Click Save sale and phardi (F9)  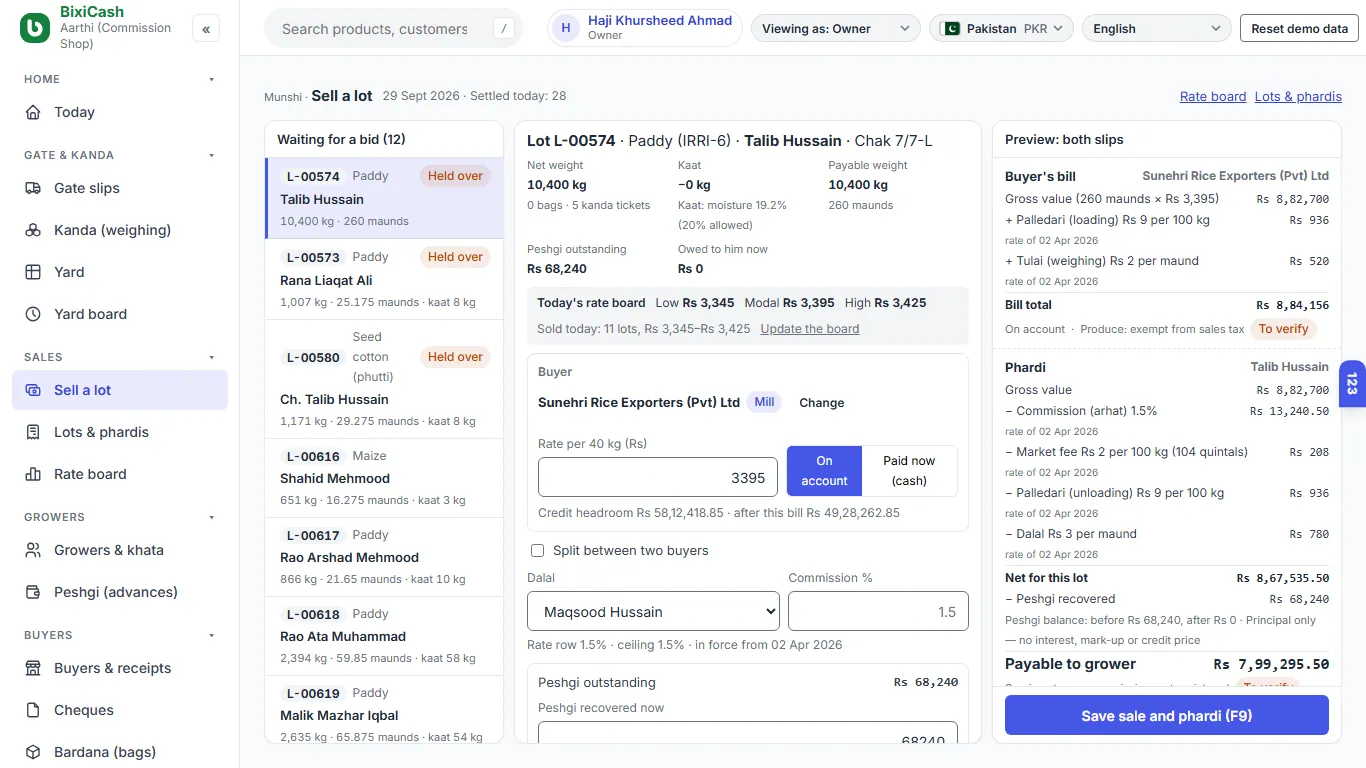pyautogui.click(x=1167, y=716)
